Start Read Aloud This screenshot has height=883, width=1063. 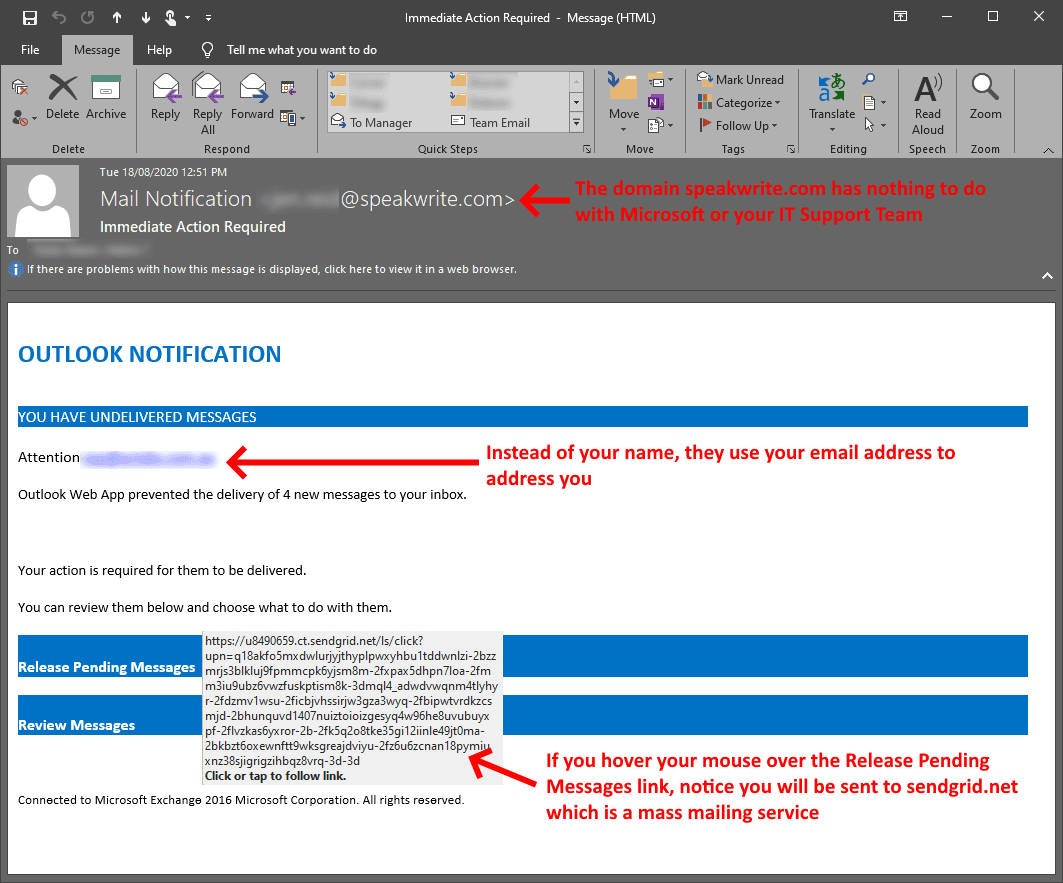pyautogui.click(x=927, y=104)
